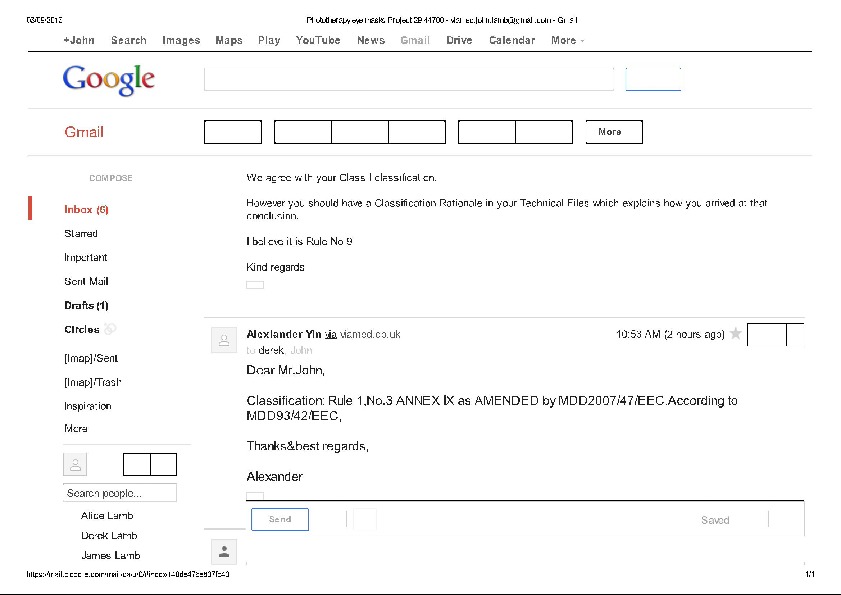Star the Alexander Yin message
The image size is (841, 595).
736,334
